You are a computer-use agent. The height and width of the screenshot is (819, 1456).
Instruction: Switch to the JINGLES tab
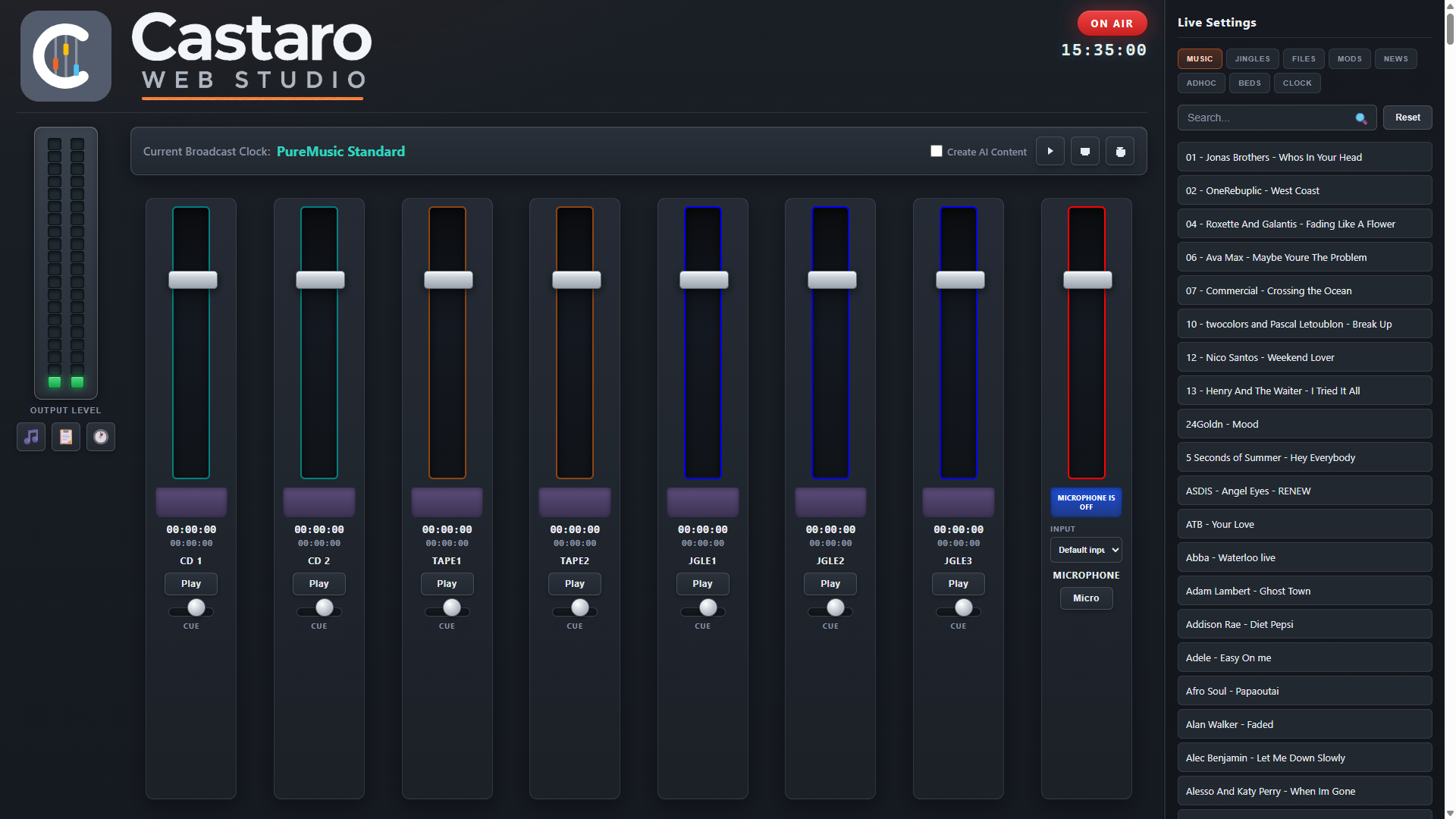point(1252,58)
